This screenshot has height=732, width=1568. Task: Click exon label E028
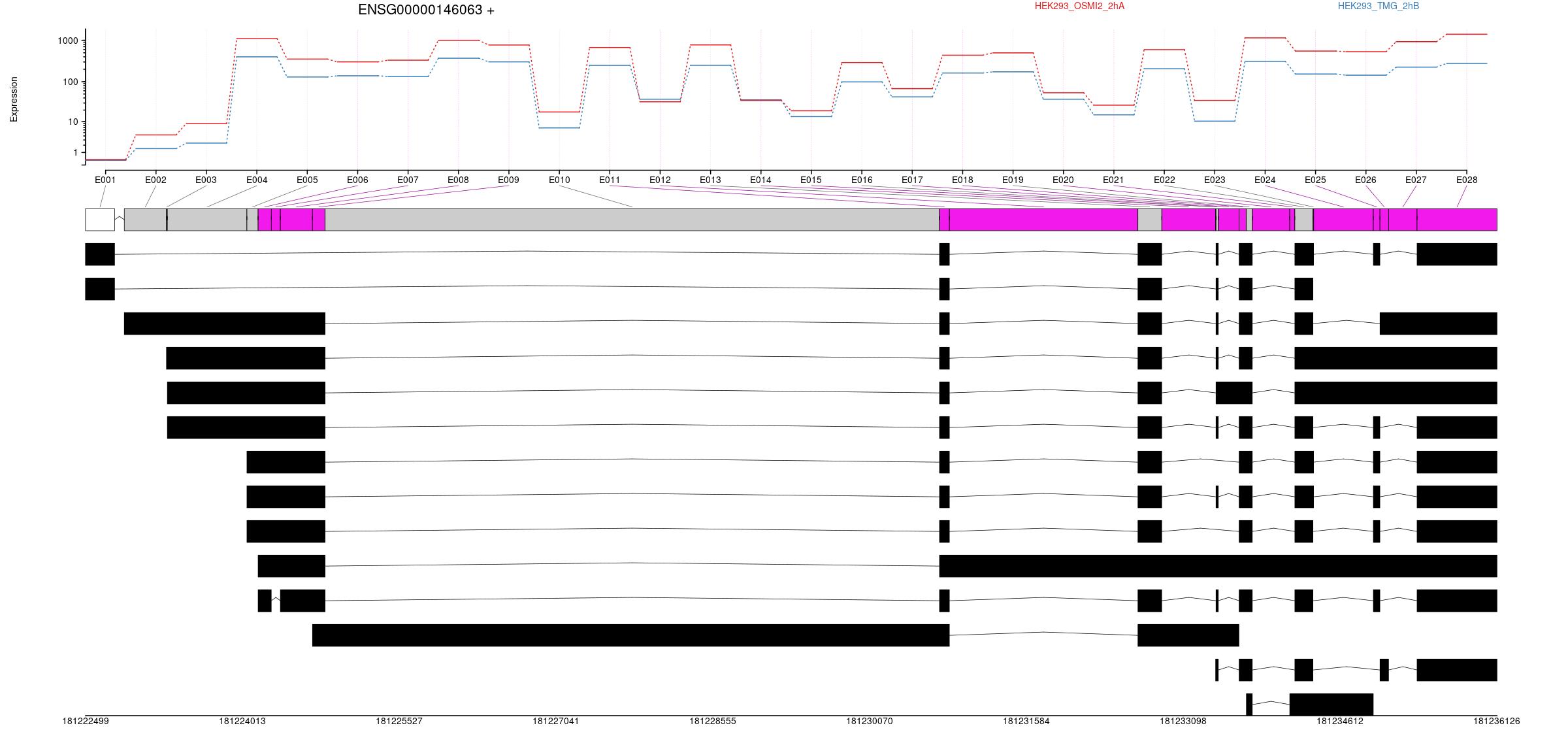click(x=1467, y=180)
